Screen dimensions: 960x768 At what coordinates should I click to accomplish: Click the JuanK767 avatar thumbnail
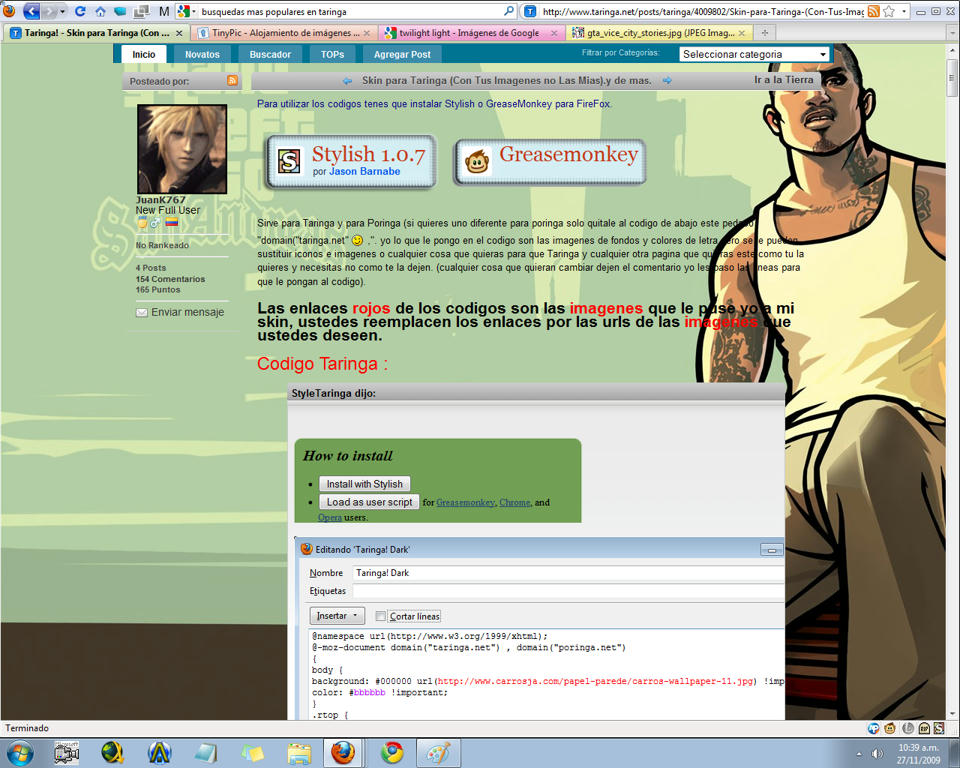(182, 149)
